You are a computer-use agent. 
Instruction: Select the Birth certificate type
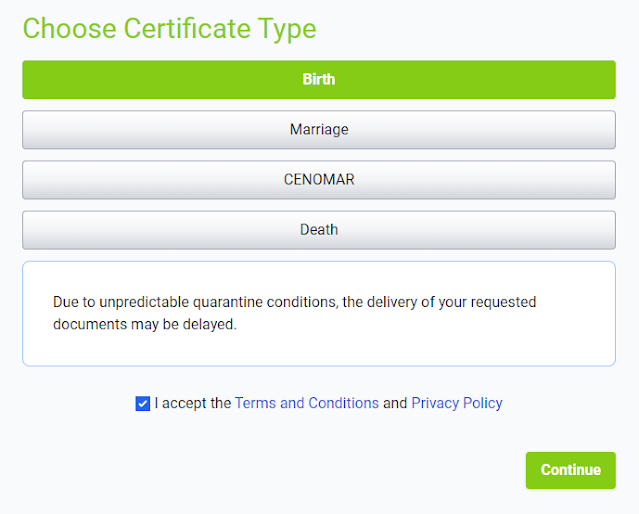[x=319, y=80]
